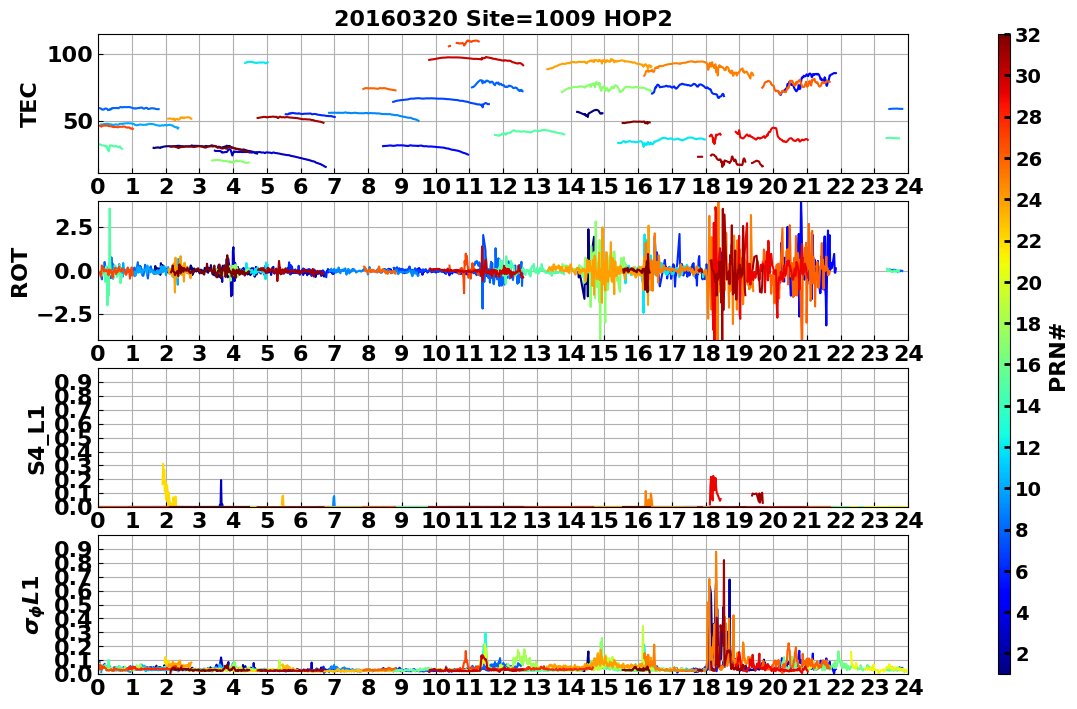Click the colorbar tick label 8
The image size is (1077, 709).
coord(1022,530)
